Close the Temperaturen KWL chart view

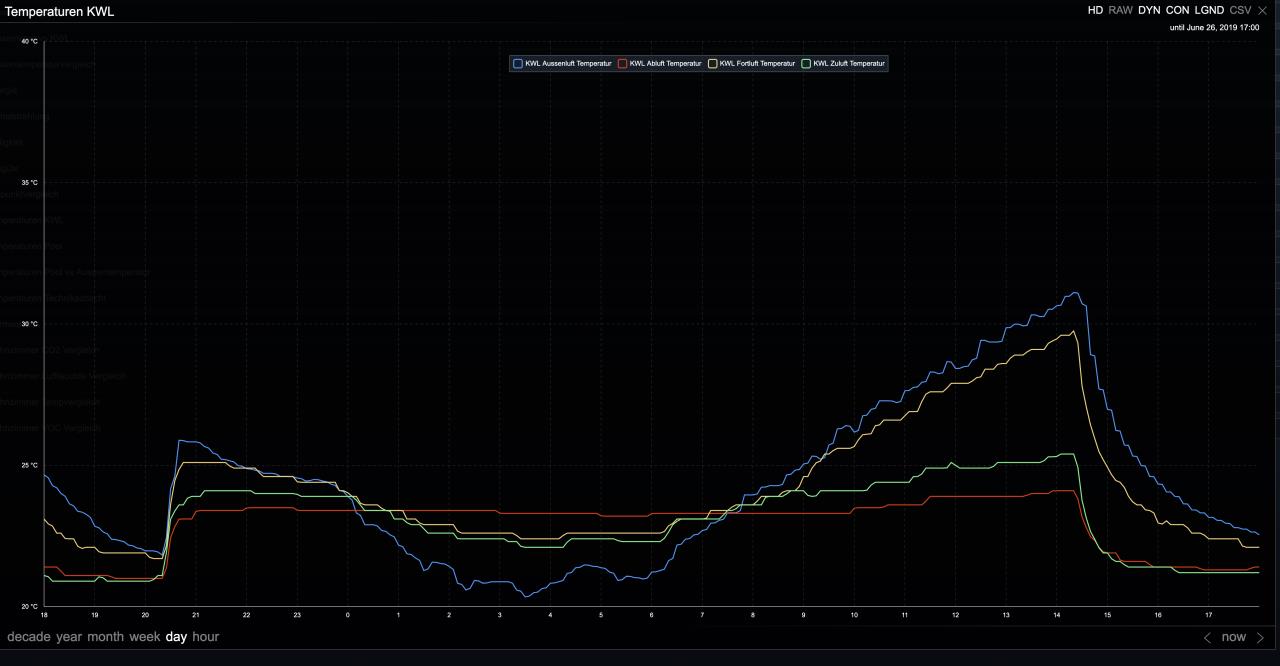pos(1262,10)
